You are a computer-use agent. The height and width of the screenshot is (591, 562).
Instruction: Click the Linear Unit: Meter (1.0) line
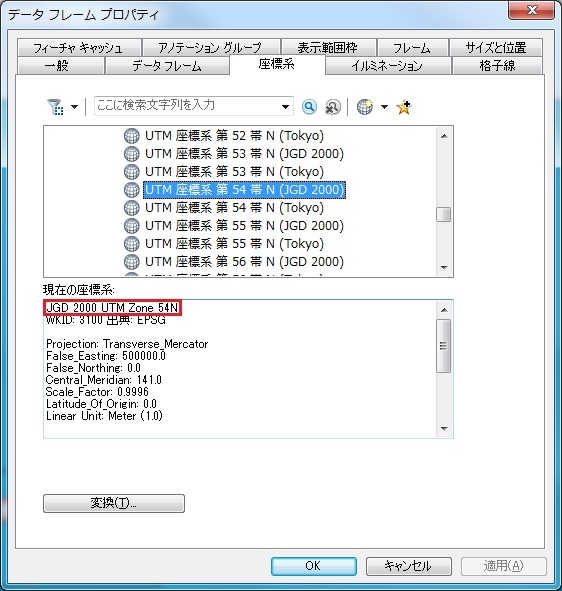point(104,416)
